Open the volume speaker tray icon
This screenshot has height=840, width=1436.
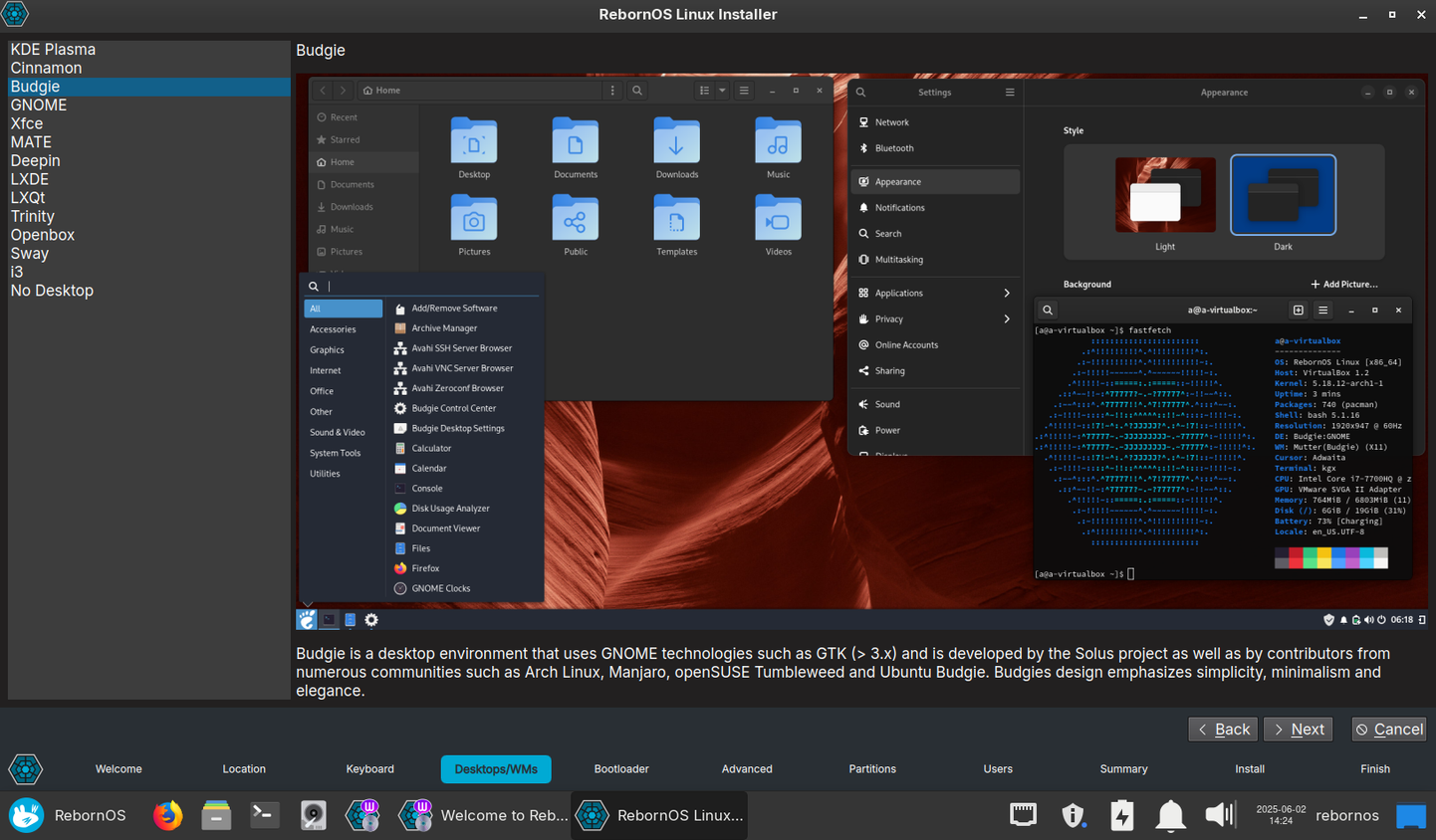click(1220, 815)
